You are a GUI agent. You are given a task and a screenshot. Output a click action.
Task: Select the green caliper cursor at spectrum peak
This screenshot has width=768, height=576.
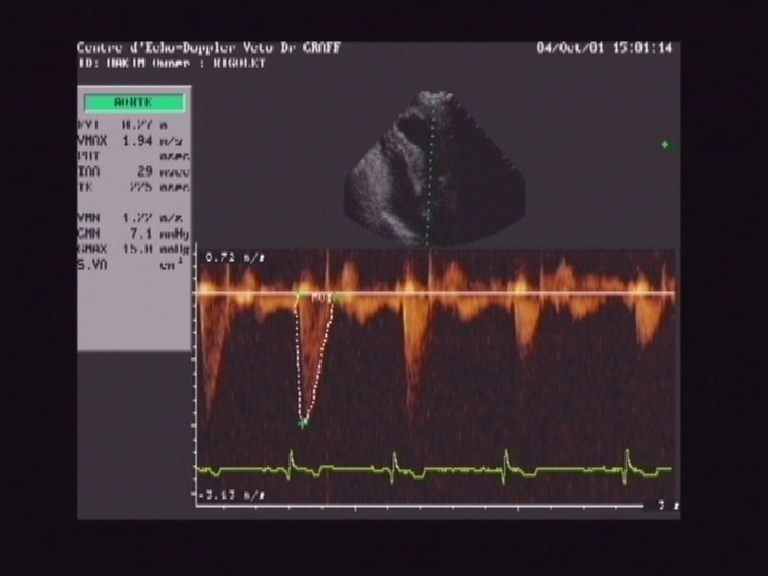304,422
